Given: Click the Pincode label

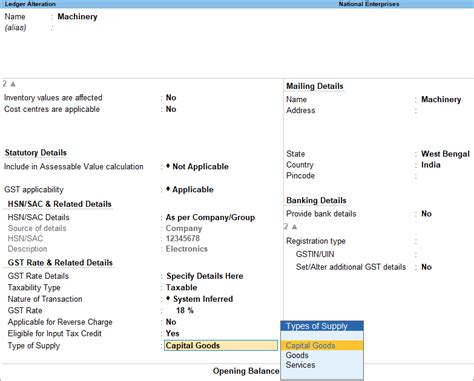Looking at the screenshot, I should pos(300,176).
